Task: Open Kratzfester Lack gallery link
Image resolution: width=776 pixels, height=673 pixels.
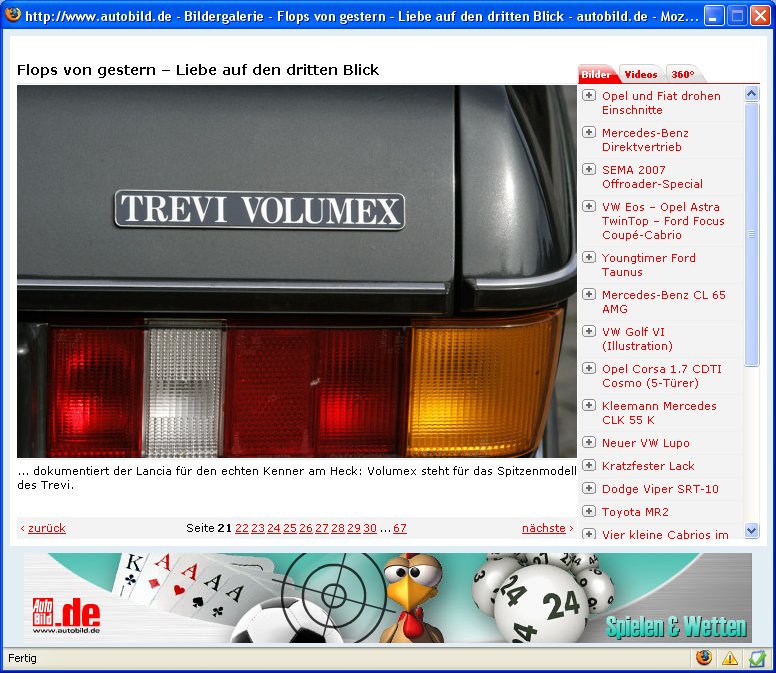Action: click(x=648, y=466)
